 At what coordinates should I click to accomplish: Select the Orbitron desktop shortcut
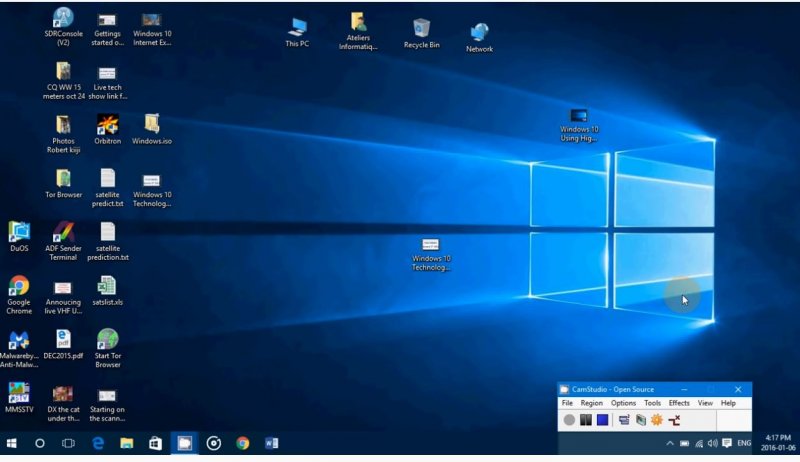tap(108, 128)
